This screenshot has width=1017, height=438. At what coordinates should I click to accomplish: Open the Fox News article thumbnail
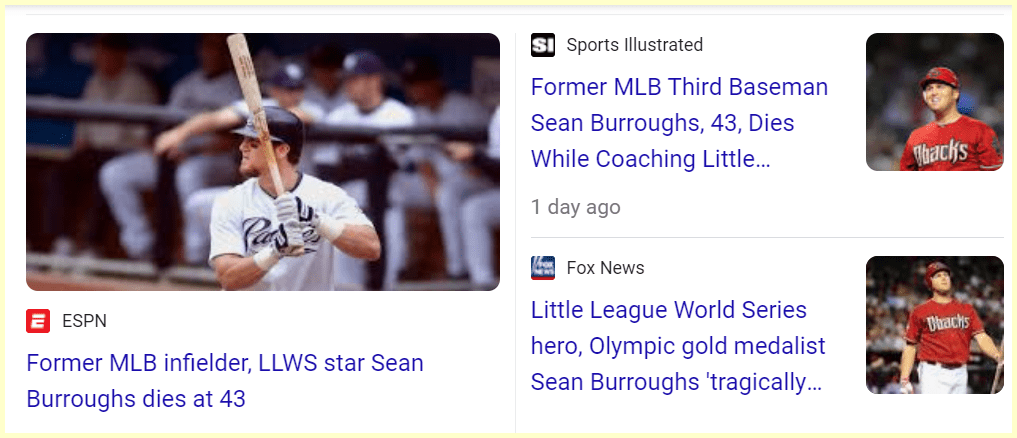(x=934, y=325)
